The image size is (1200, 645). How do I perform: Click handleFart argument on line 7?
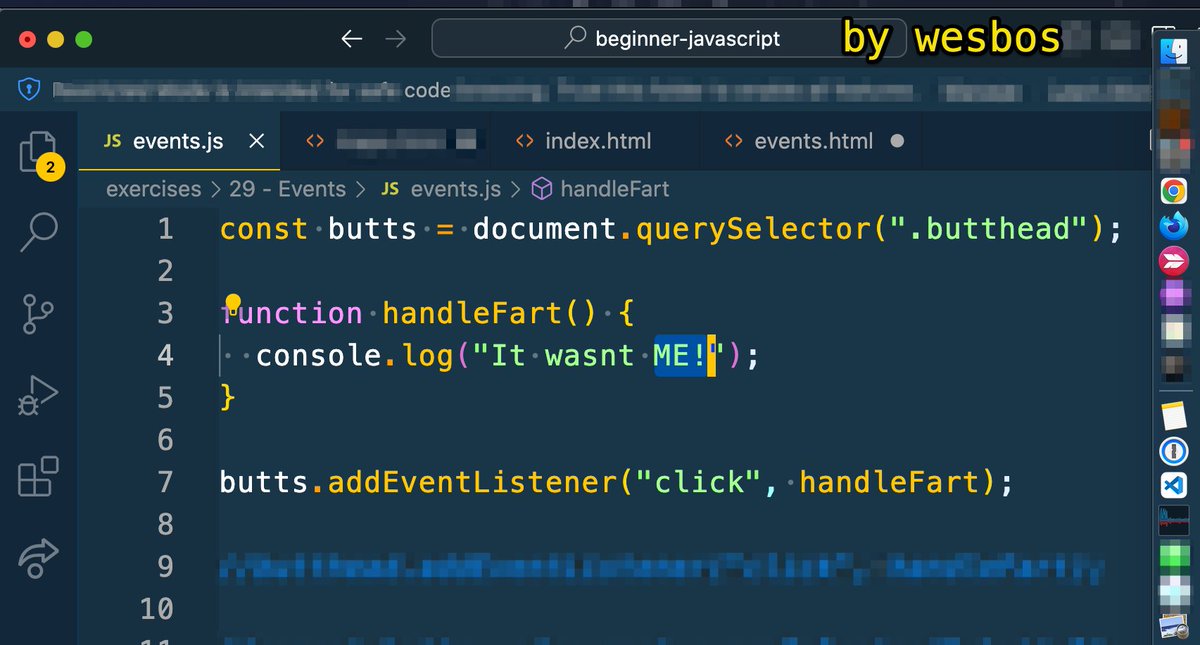click(891, 483)
